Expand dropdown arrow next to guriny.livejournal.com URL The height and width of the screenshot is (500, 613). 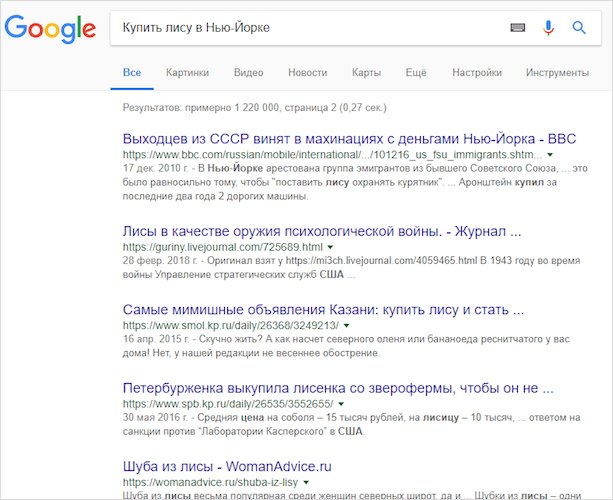(330, 247)
